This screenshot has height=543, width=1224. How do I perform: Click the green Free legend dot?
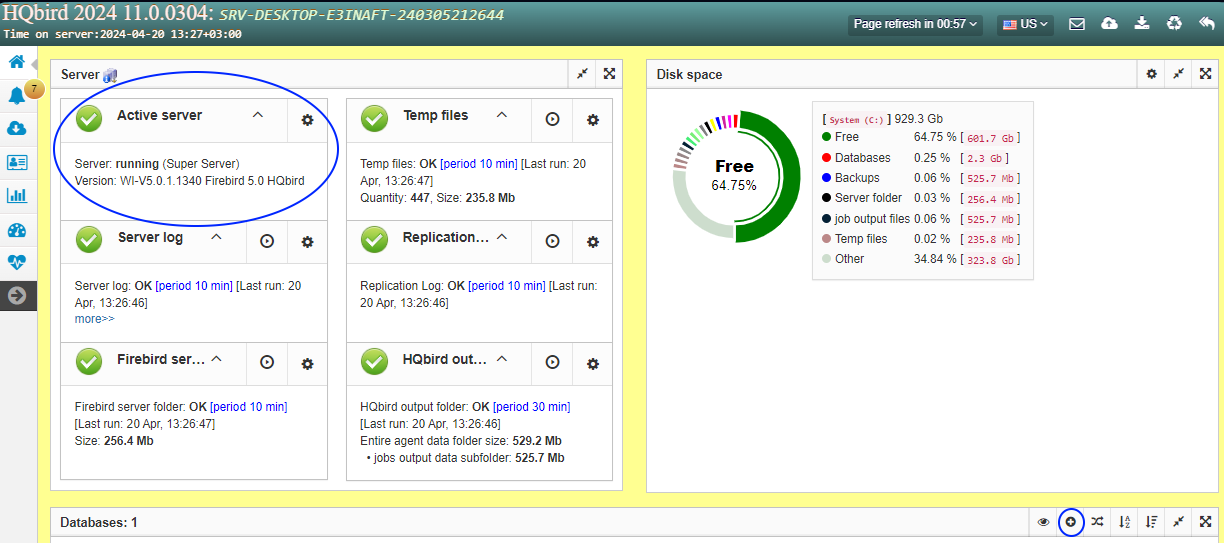826,137
